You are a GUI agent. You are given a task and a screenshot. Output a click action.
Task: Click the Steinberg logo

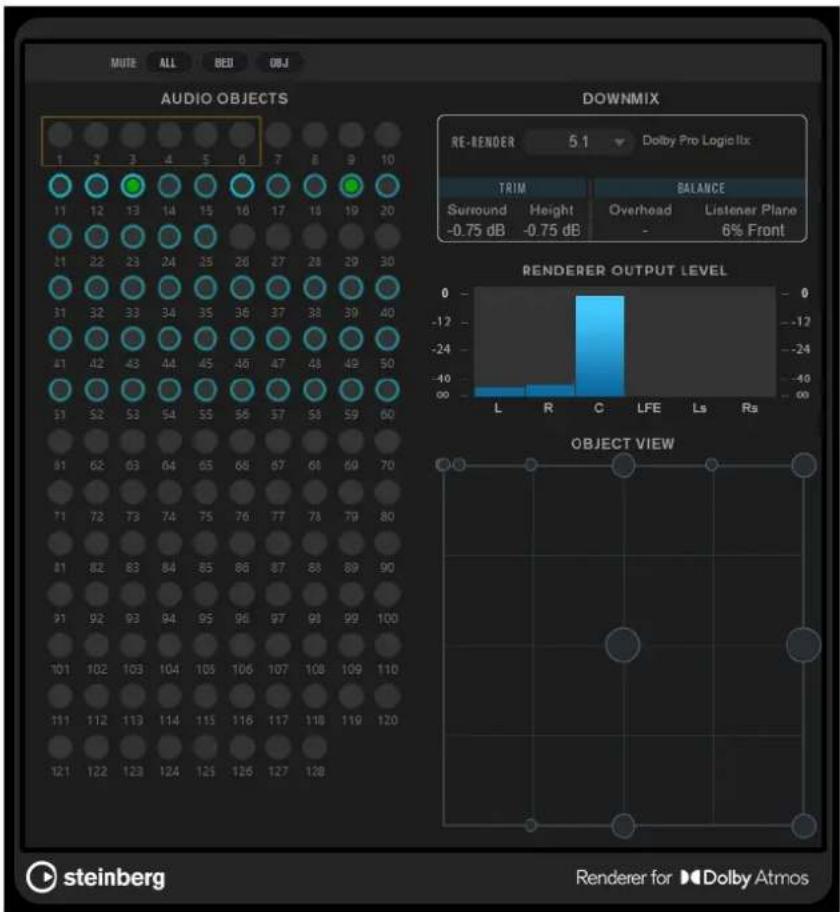tap(96, 877)
